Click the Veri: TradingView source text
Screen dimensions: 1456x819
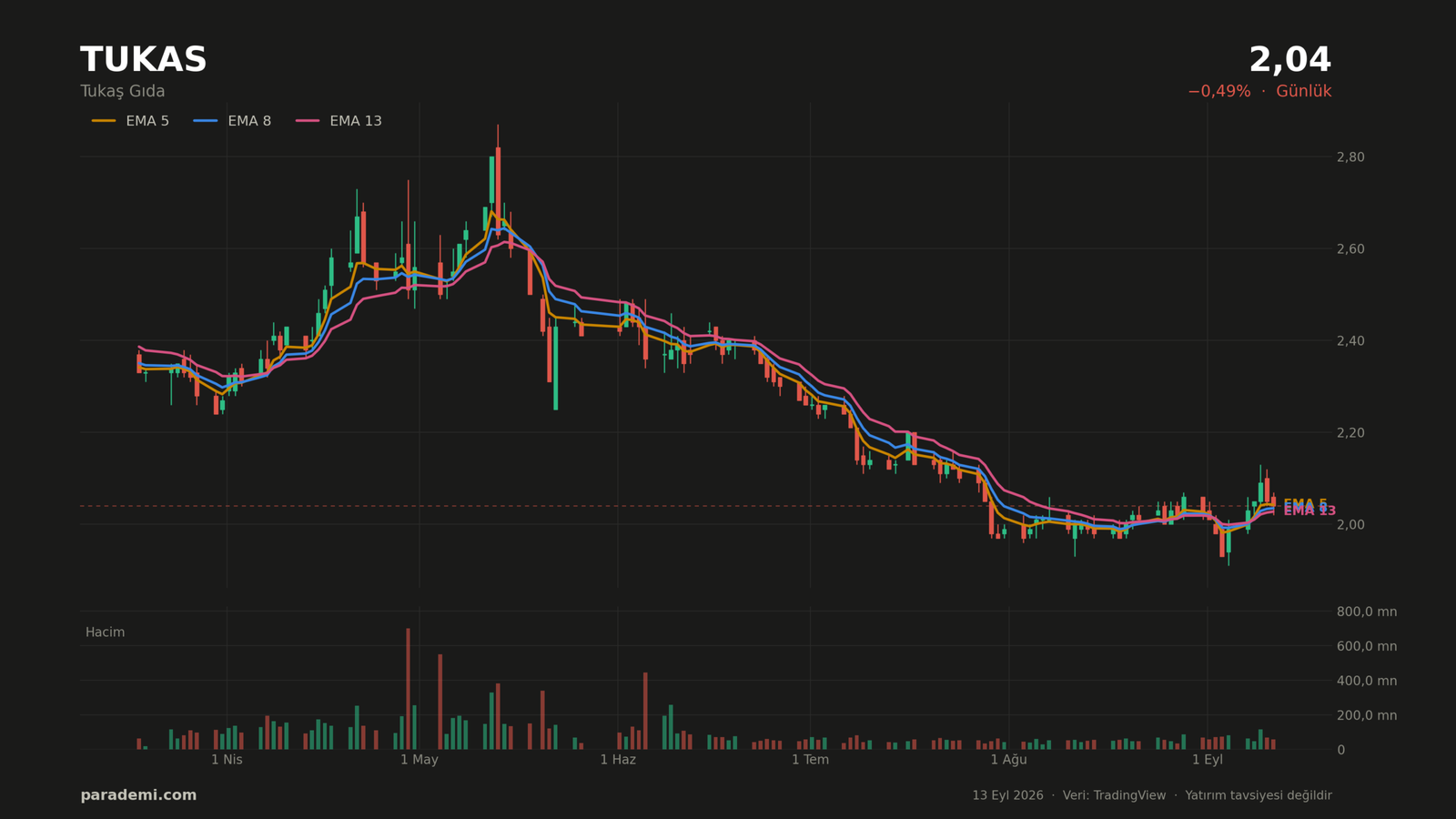pyautogui.click(x=1114, y=795)
